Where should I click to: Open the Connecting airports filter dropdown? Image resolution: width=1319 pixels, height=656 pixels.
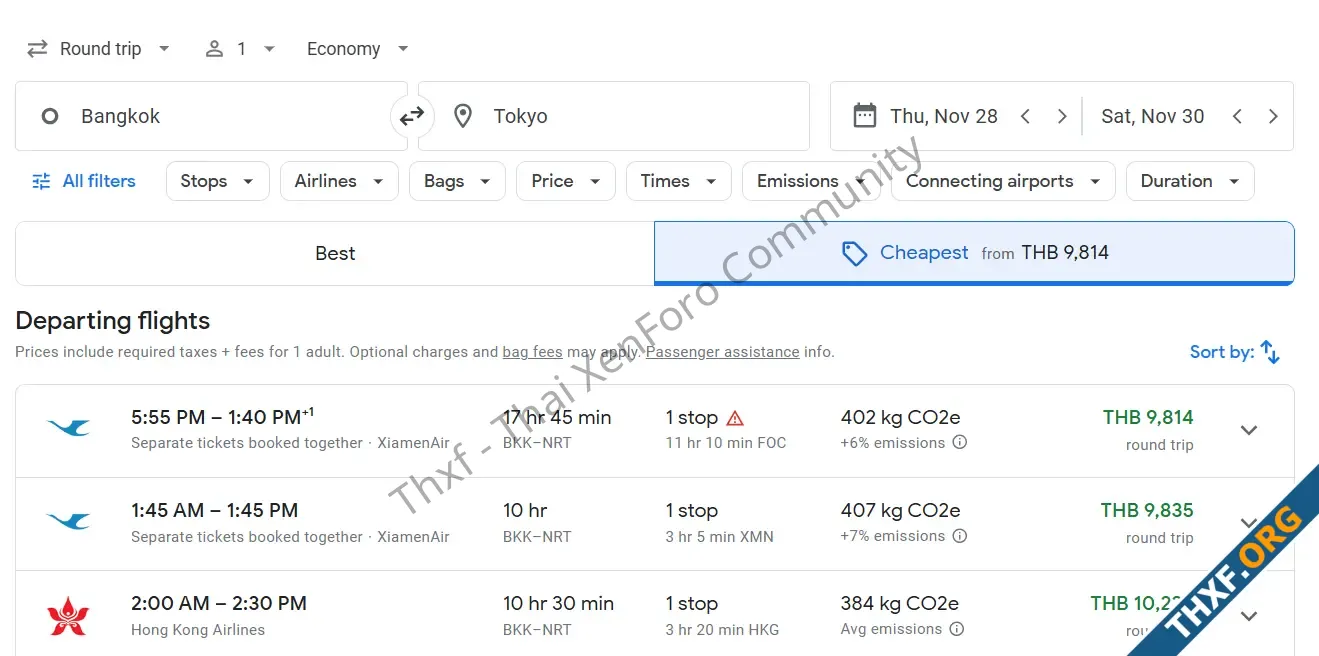pyautogui.click(x=1003, y=181)
